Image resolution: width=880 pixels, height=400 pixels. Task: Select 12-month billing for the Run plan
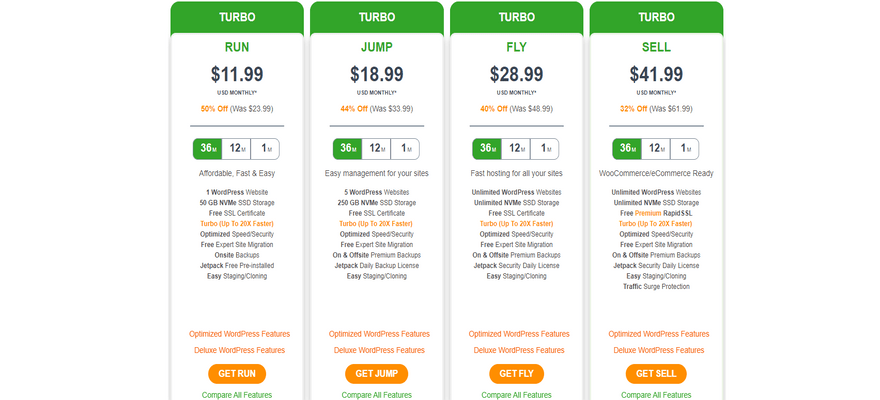pos(236,149)
